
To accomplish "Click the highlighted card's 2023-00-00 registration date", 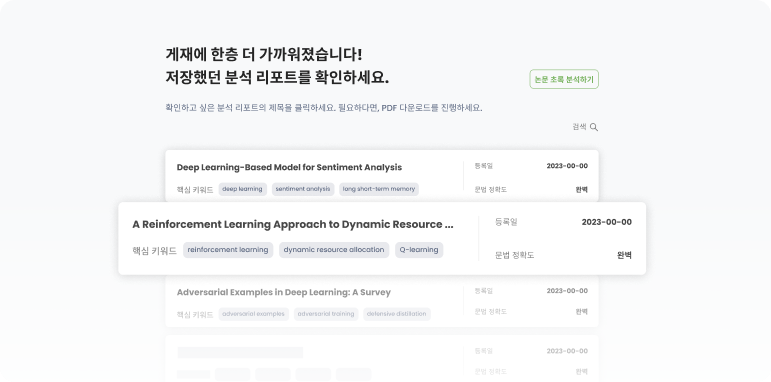I will (606, 222).
